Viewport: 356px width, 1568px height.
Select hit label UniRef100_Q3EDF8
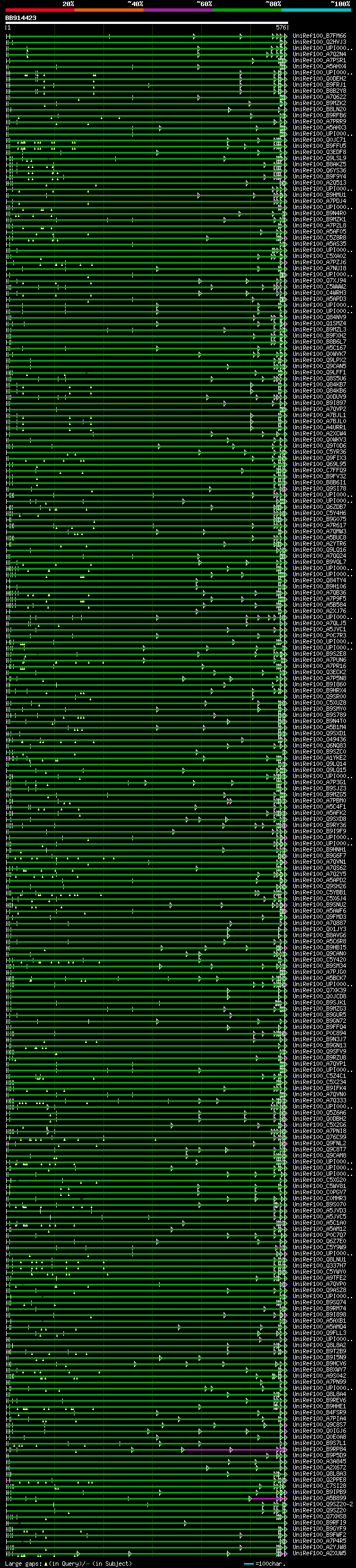[x=319, y=152]
